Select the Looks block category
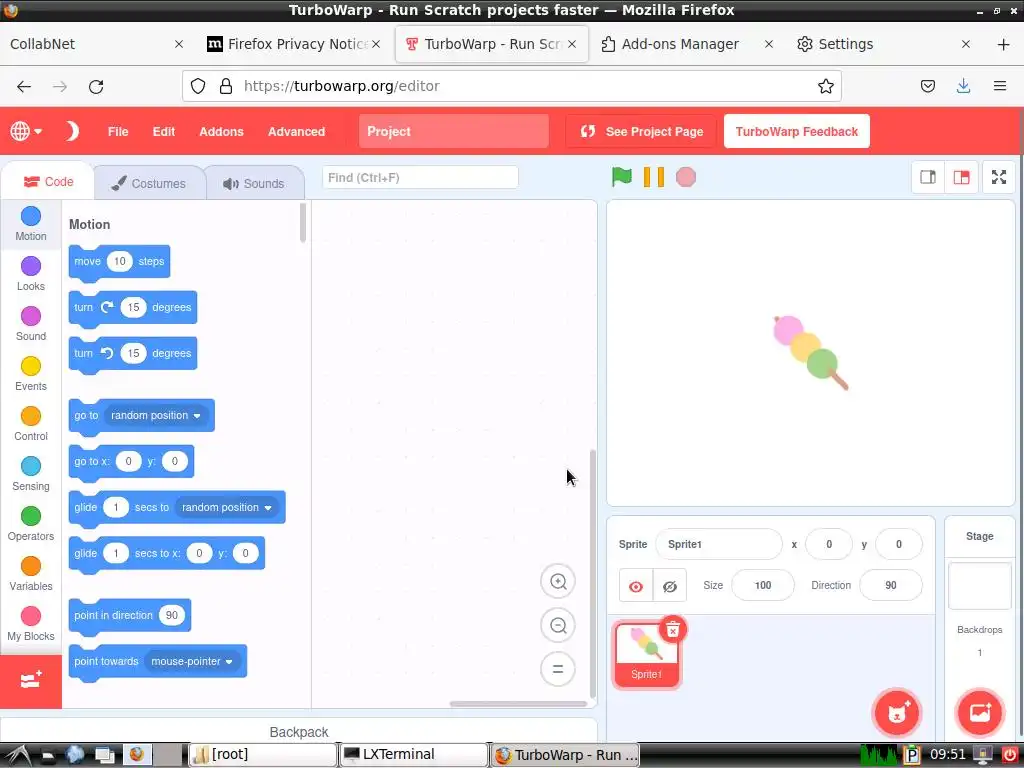Image resolution: width=1024 pixels, height=768 pixels. [31, 274]
